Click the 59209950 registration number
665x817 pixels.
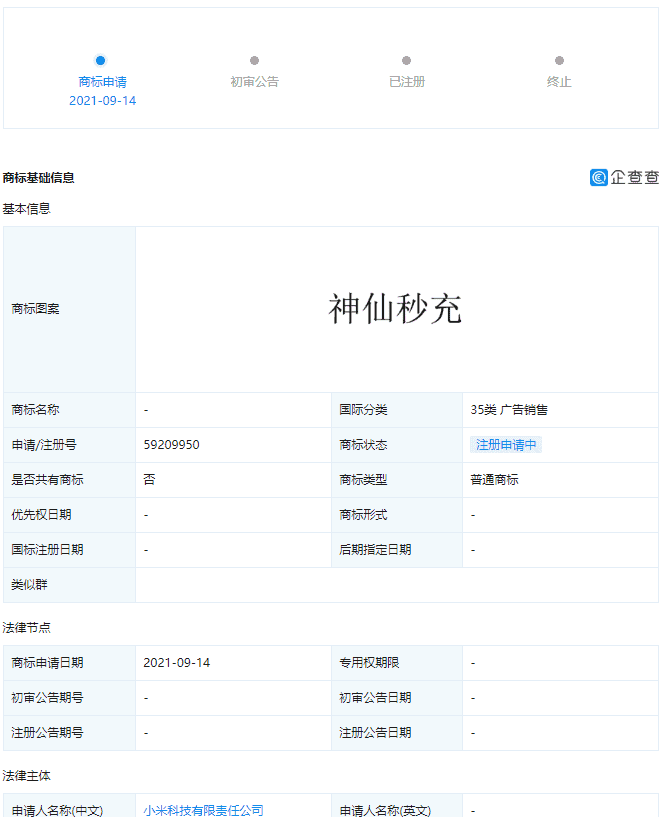click(171, 444)
